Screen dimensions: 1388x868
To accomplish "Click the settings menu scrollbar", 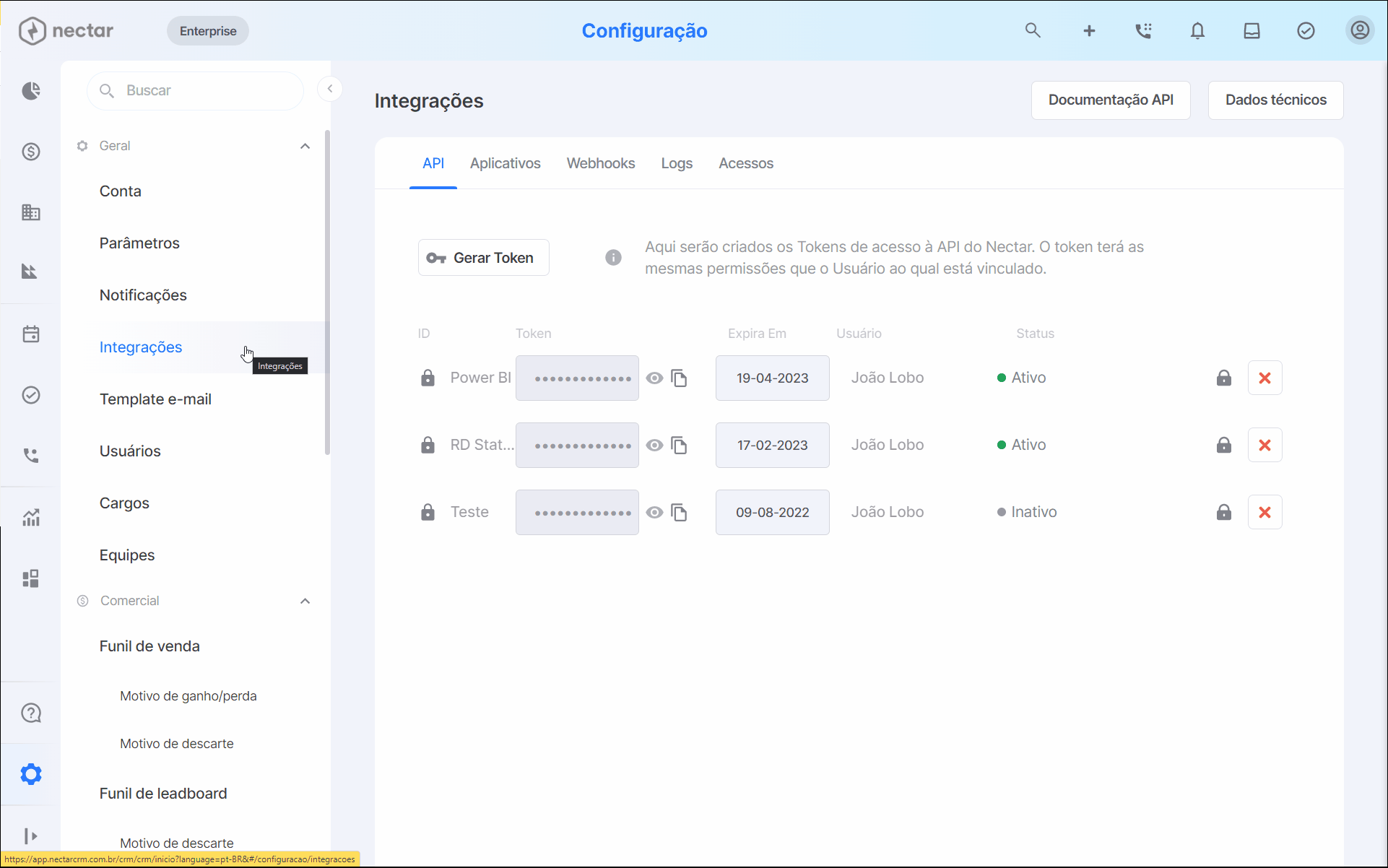I will 327,292.
